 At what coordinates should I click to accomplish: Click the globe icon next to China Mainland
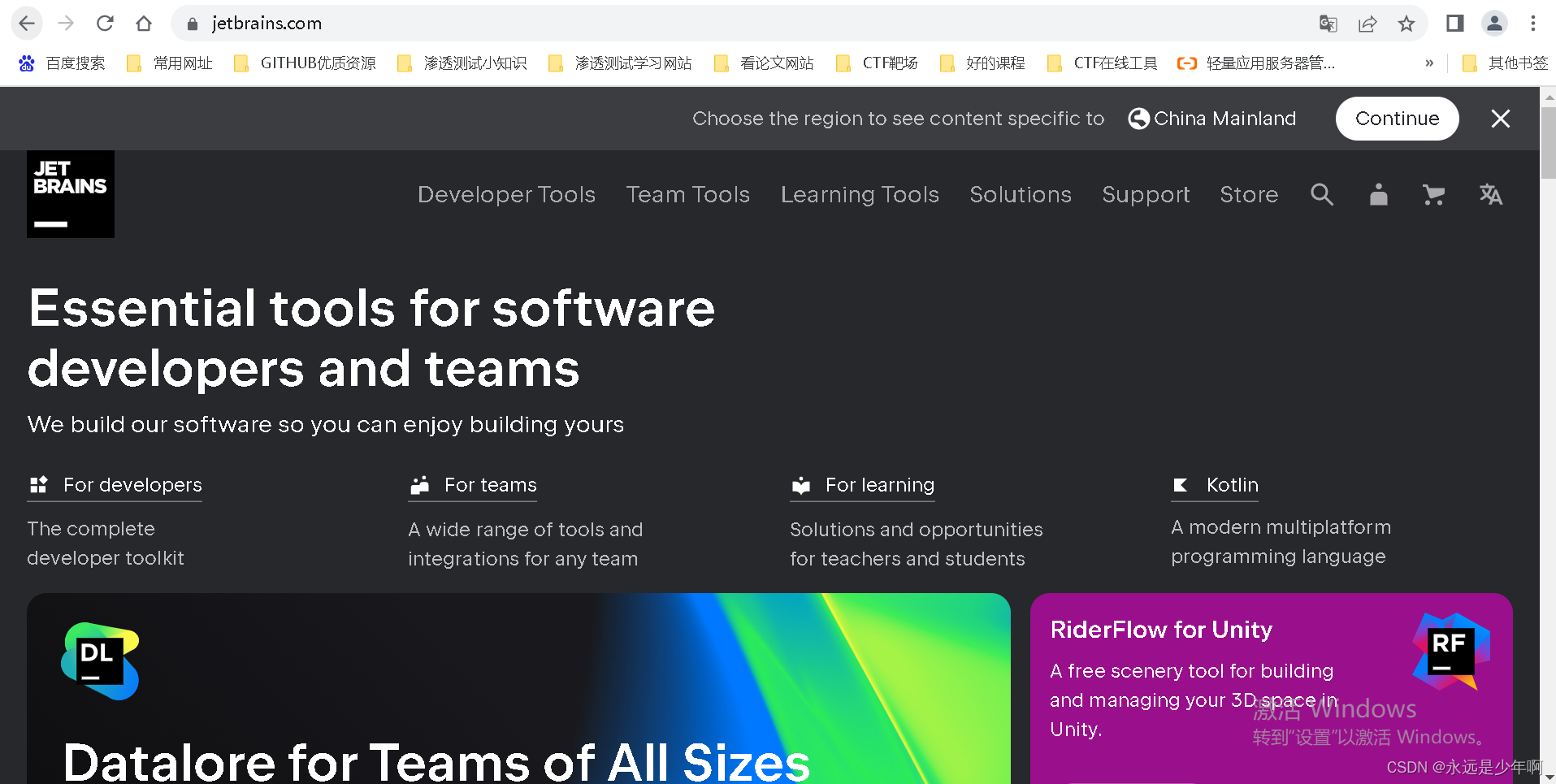(x=1139, y=119)
